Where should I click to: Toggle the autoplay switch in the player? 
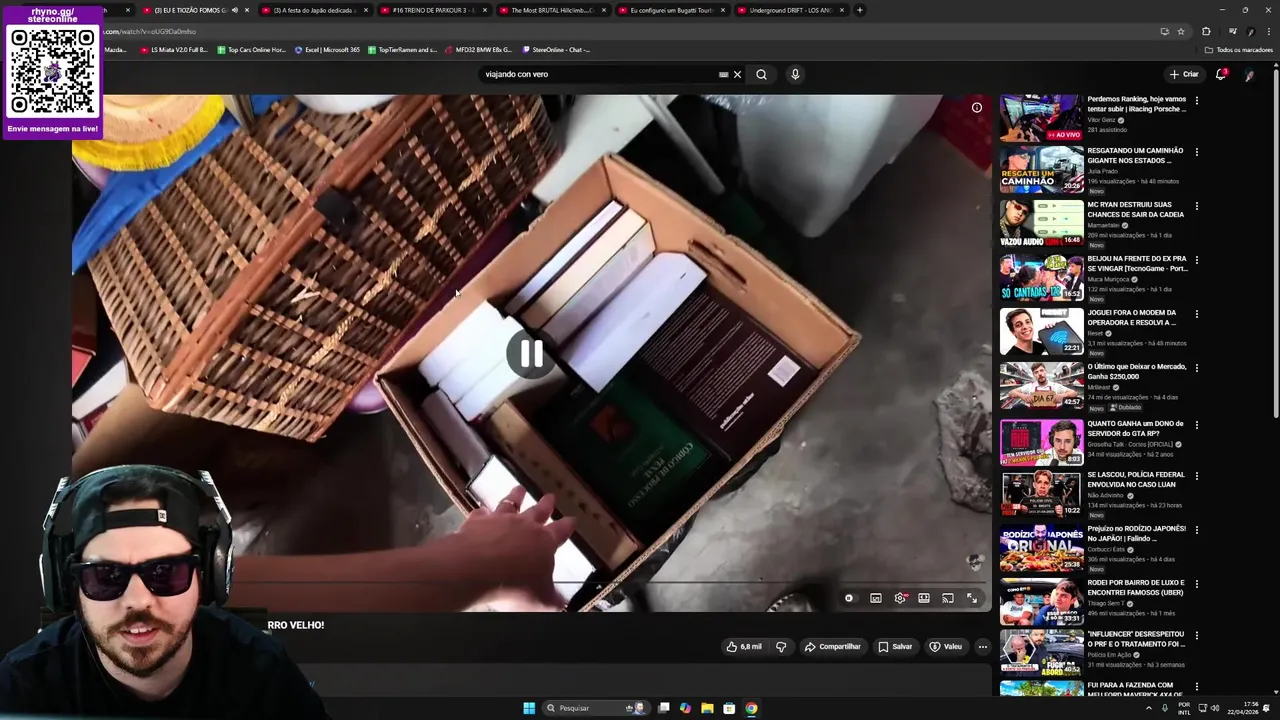tap(849, 598)
